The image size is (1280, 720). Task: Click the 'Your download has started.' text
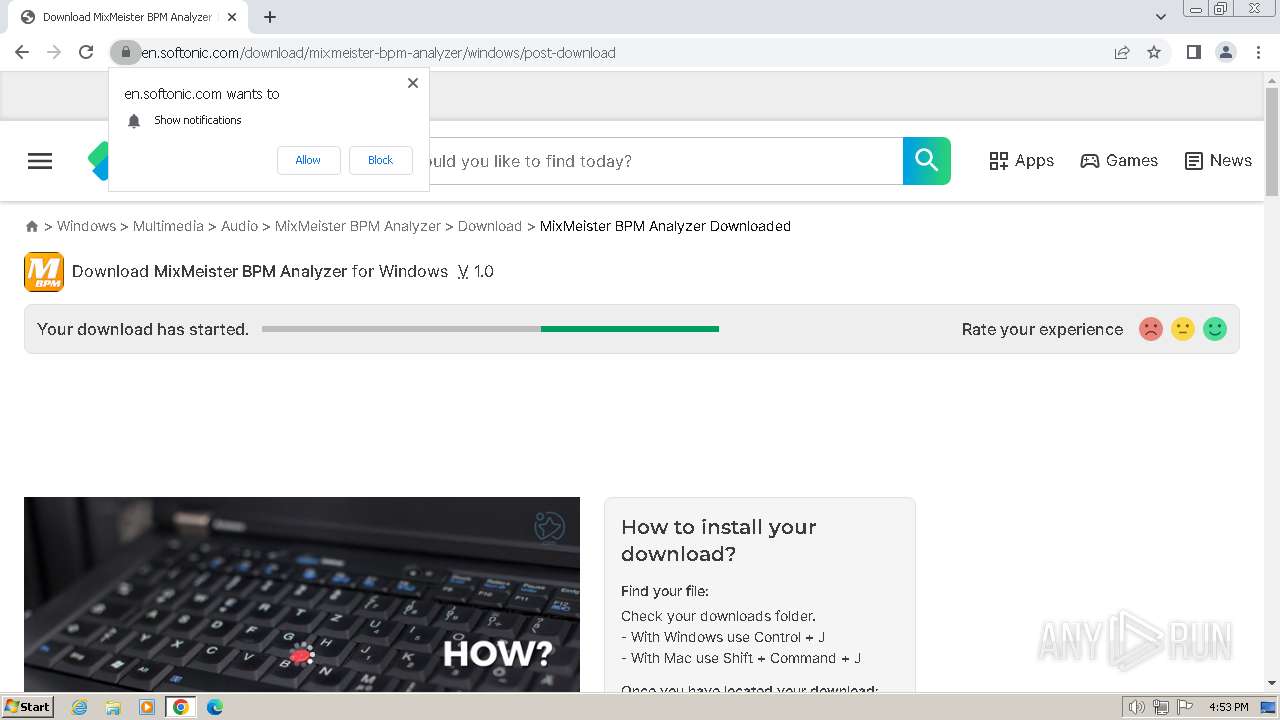click(x=143, y=329)
